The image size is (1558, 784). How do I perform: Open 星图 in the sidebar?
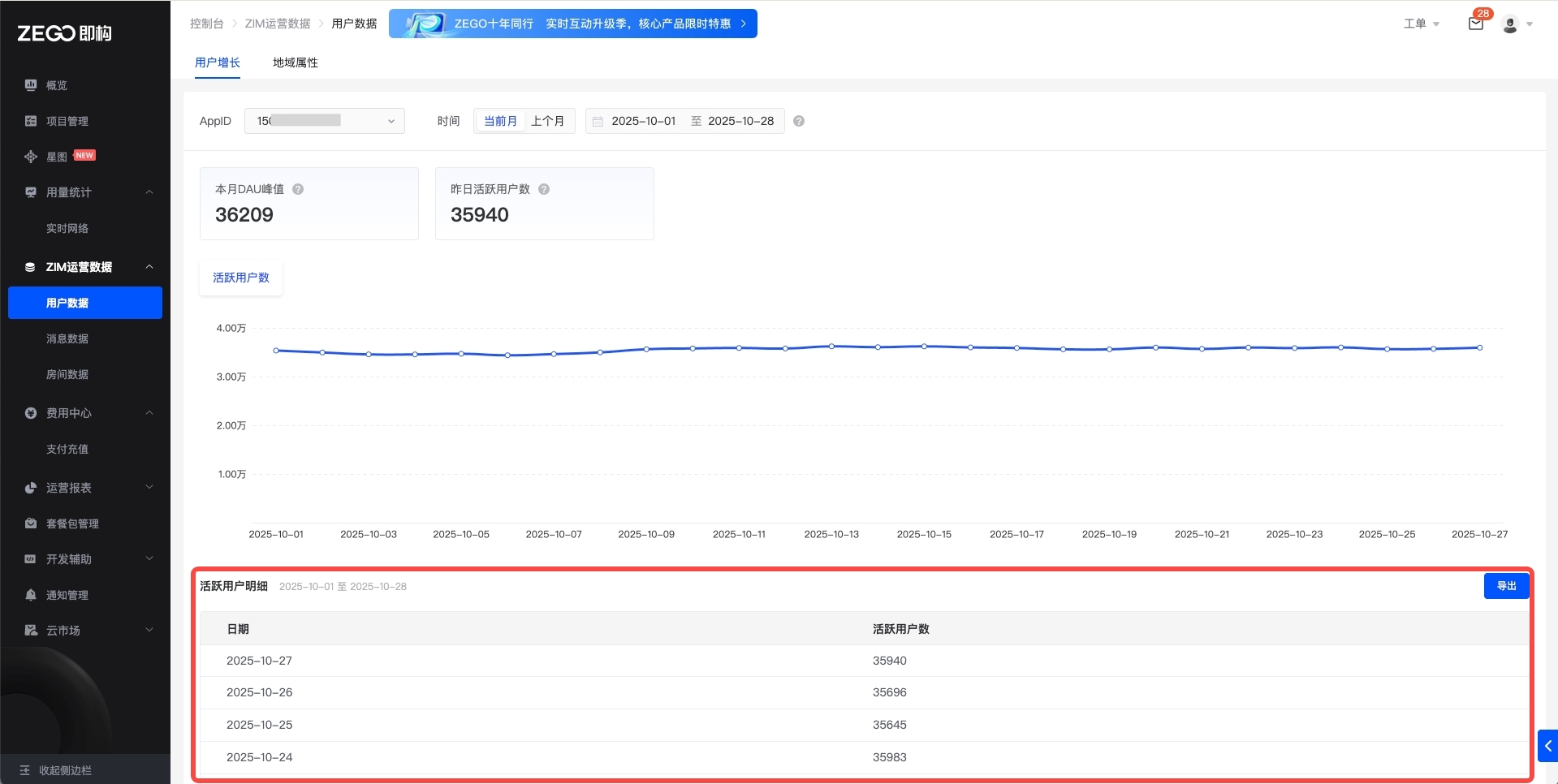57,157
